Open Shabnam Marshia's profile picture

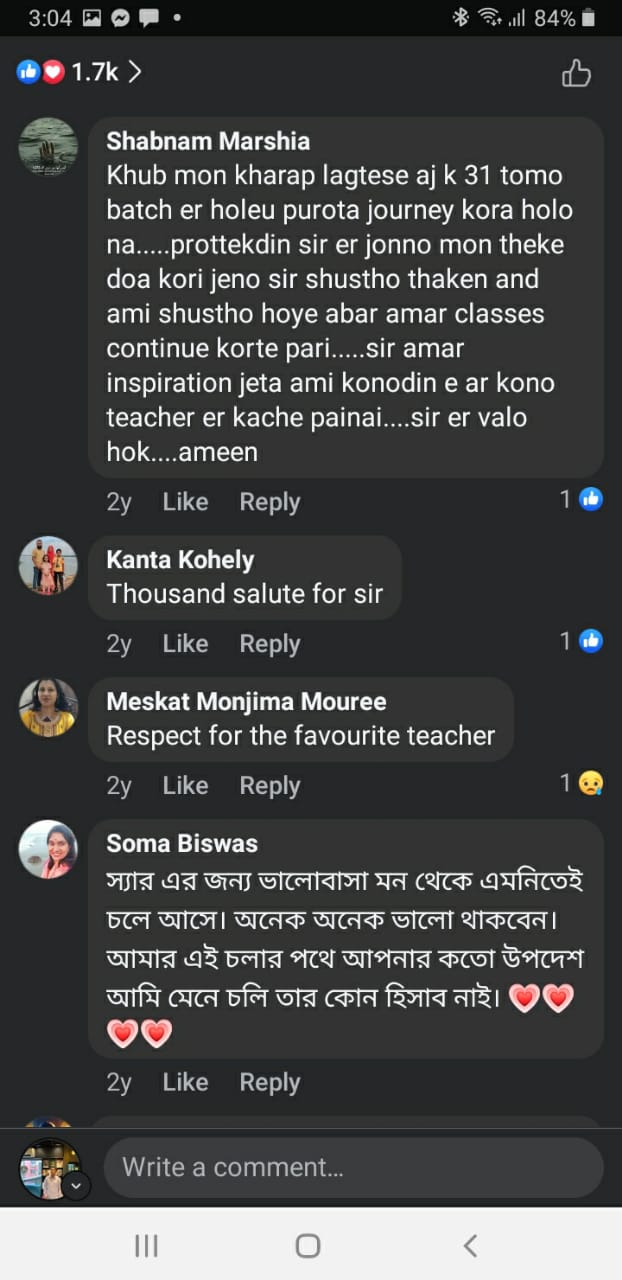click(x=48, y=147)
